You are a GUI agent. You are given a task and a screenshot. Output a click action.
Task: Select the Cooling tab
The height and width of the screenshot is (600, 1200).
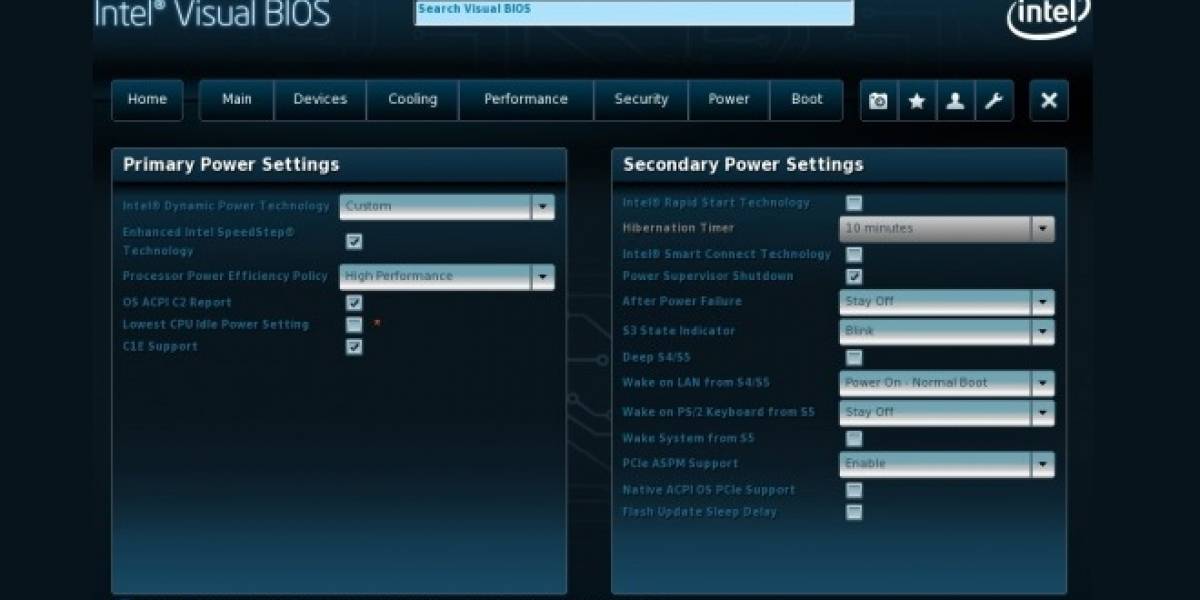[413, 100]
